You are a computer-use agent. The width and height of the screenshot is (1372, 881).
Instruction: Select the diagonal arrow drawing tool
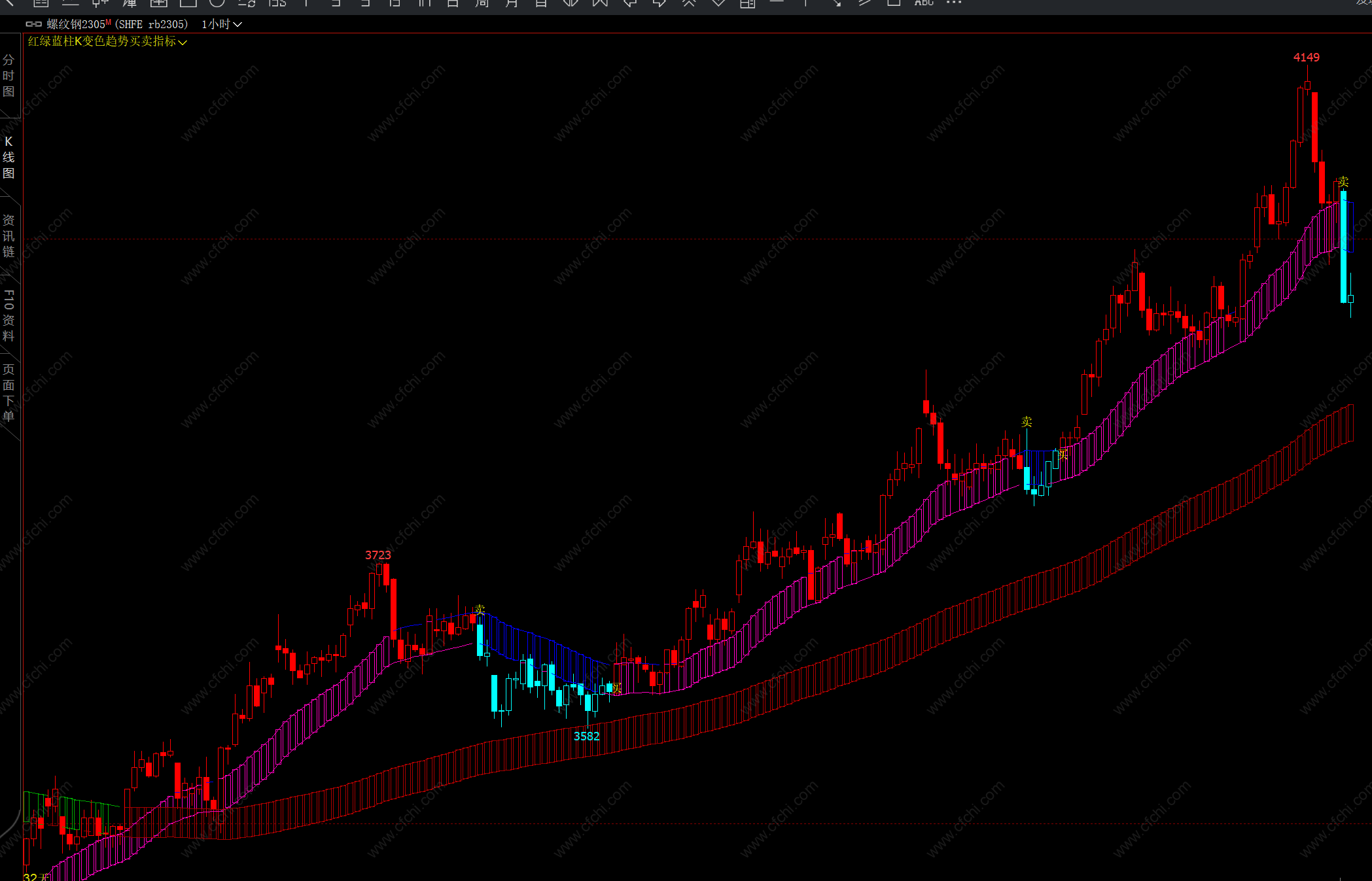(x=836, y=3)
